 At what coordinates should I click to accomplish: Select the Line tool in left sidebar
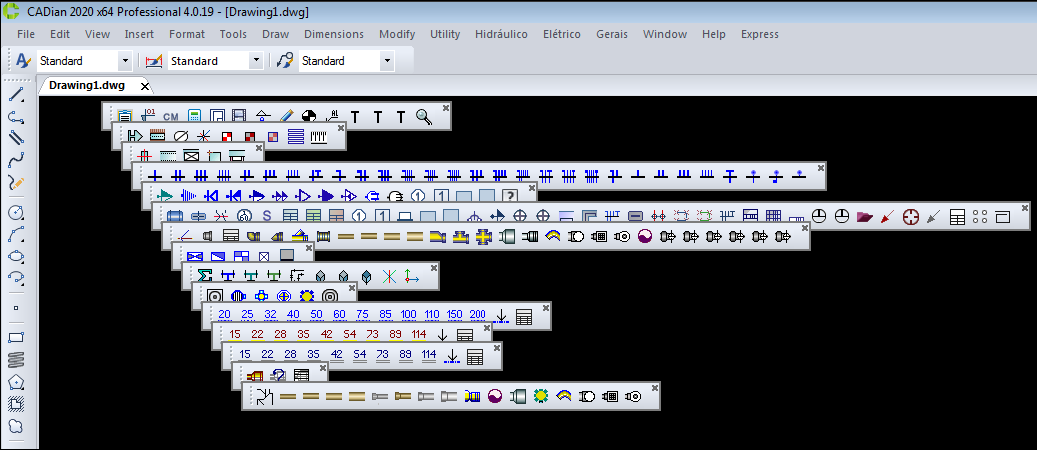pos(16,95)
